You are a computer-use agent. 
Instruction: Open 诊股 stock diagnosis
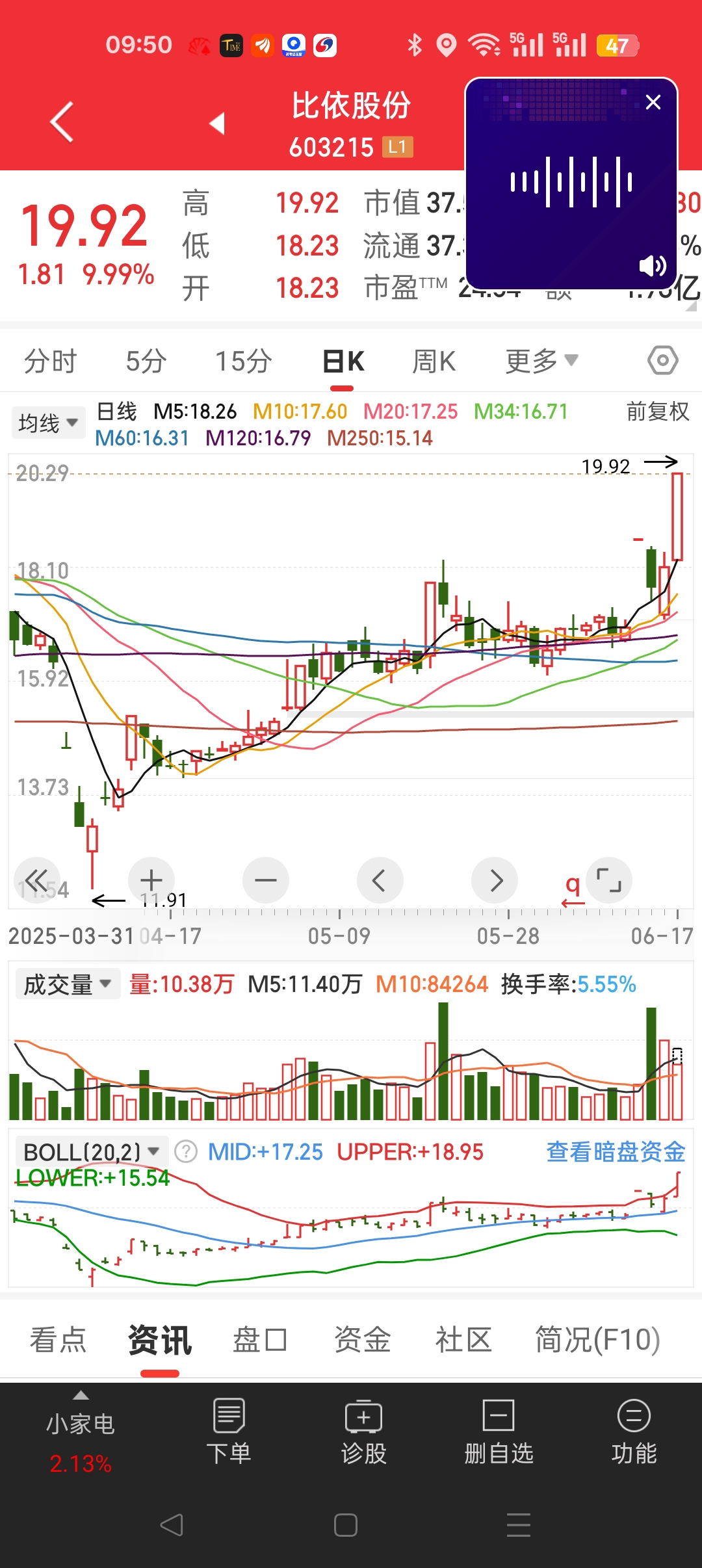tap(364, 1432)
